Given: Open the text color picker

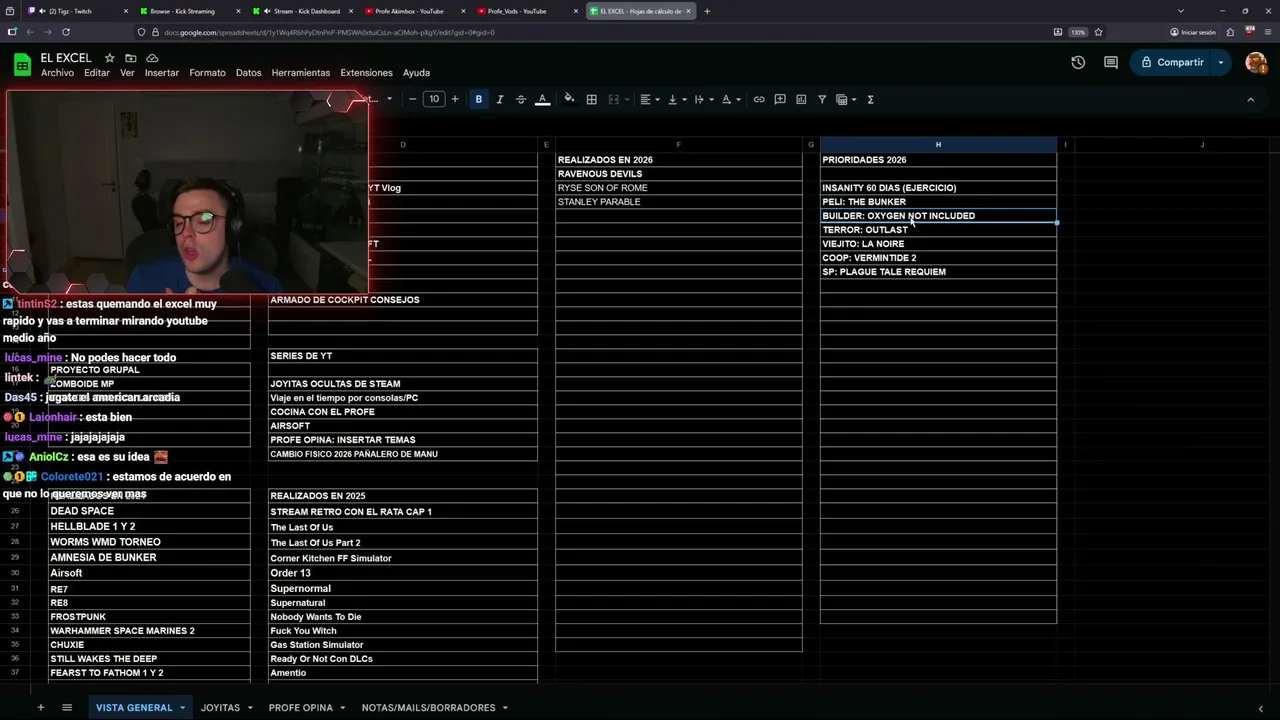Looking at the screenshot, I should (x=542, y=99).
